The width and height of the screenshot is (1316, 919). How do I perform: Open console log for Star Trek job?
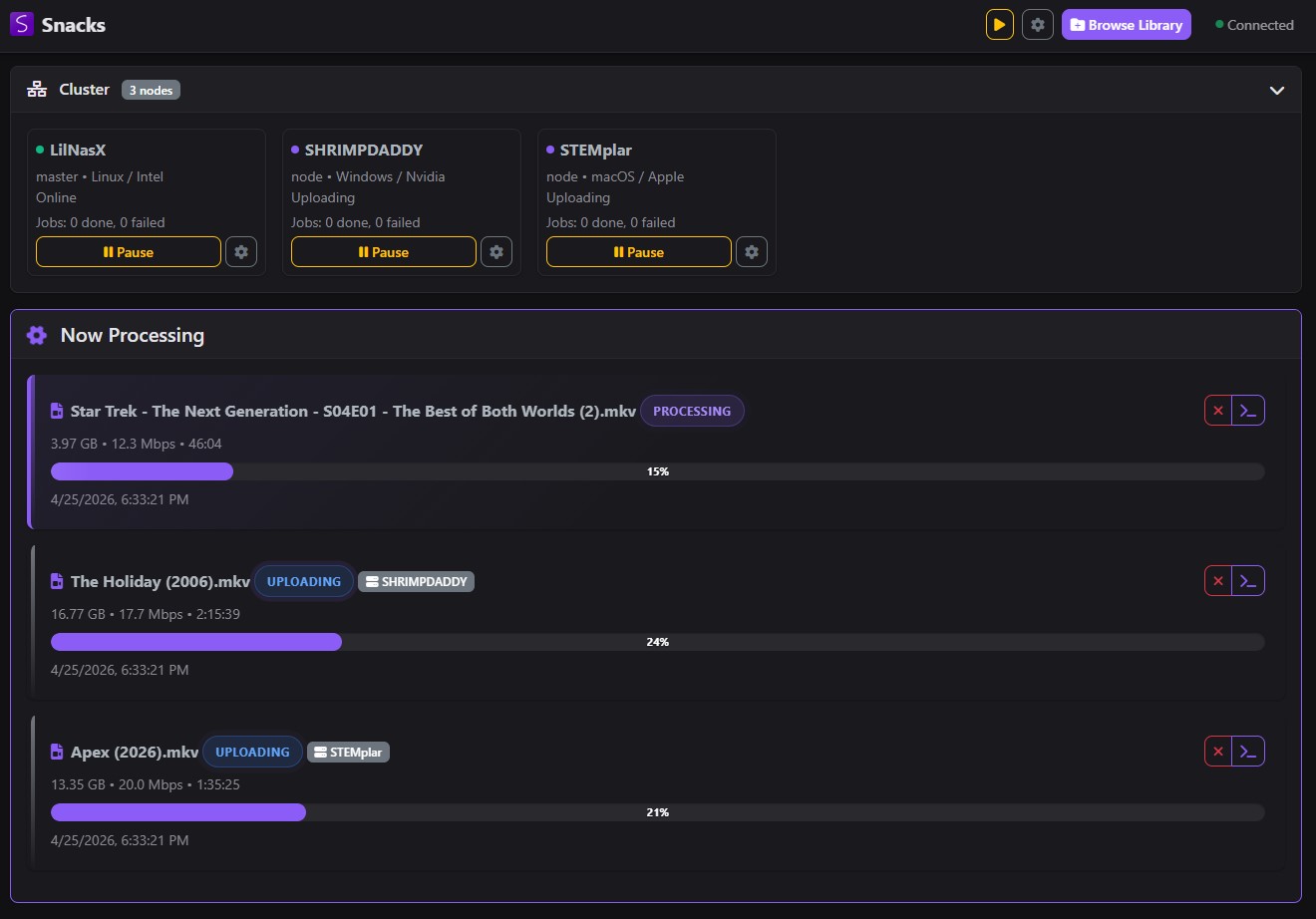coord(1248,411)
